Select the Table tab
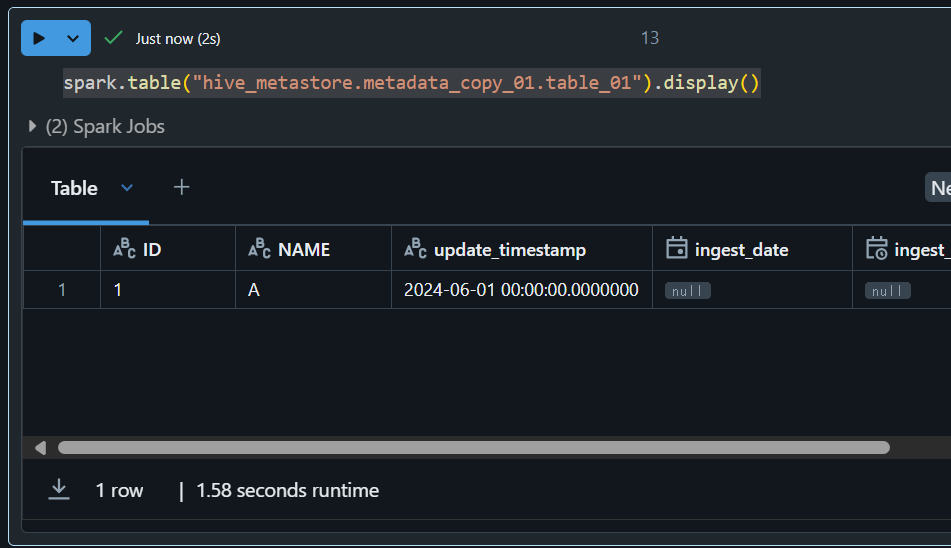951x548 pixels. (74, 188)
